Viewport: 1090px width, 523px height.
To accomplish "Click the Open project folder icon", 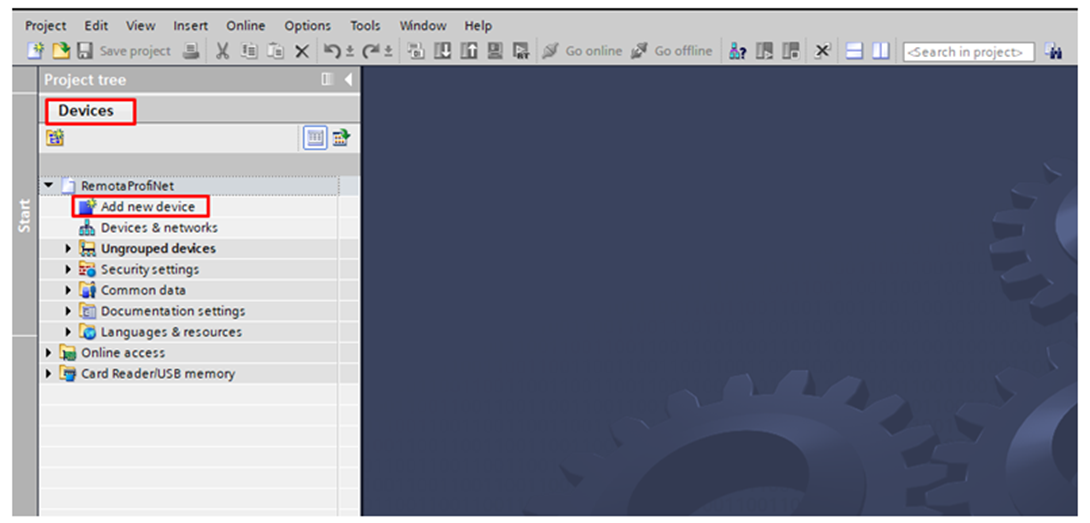I will pyautogui.click(x=60, y=51).
